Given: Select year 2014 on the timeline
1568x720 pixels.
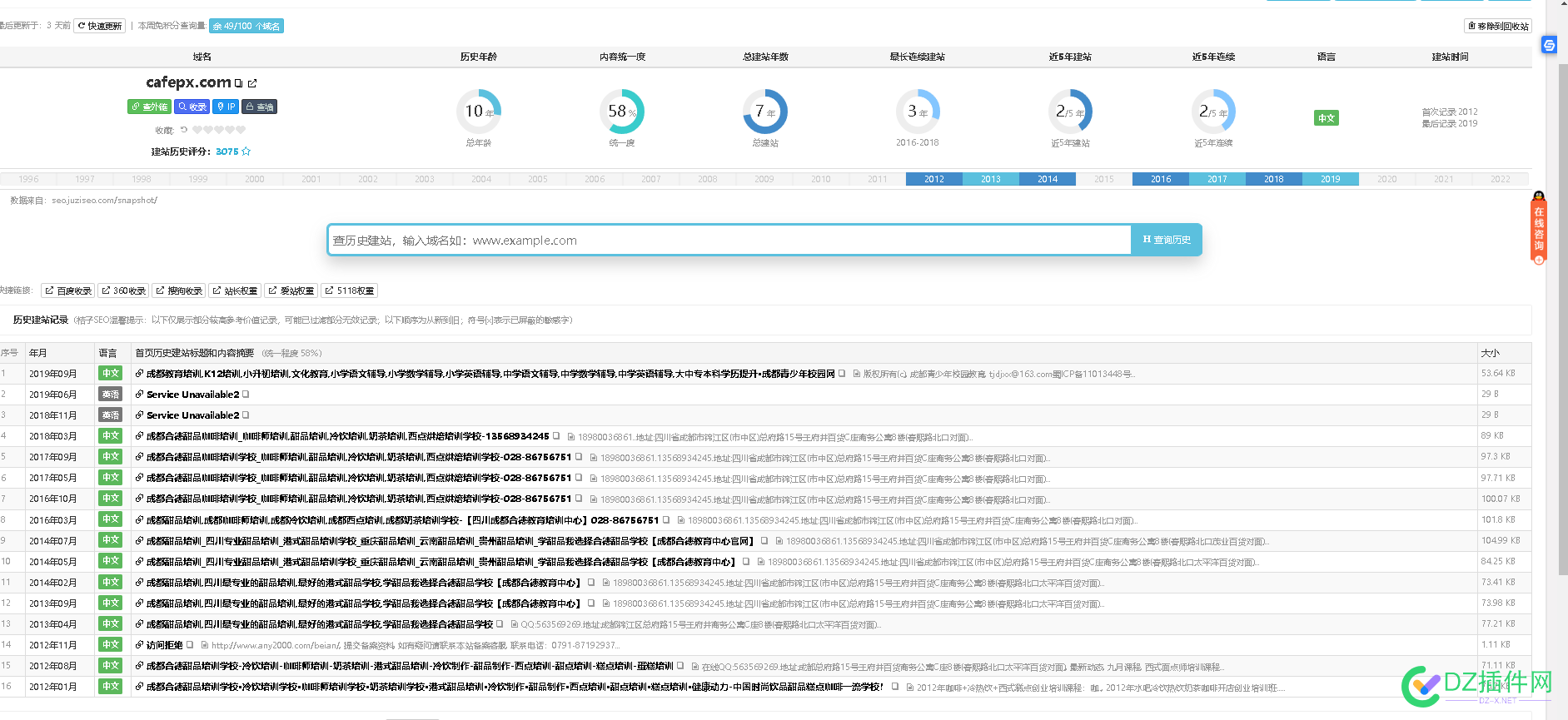Looking at the screenshot, I should tap(1048, 179).
